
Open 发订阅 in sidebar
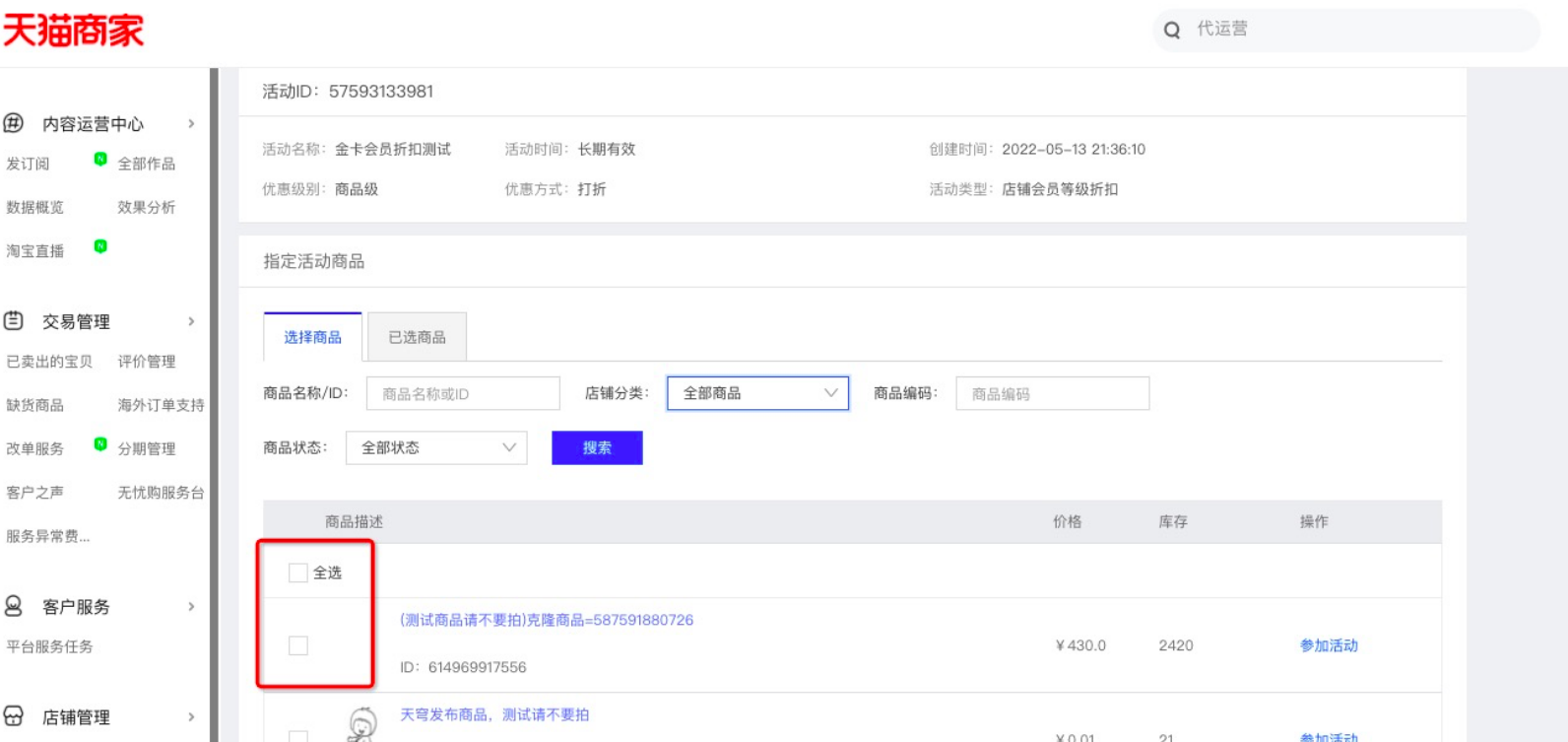pos(28,164)
